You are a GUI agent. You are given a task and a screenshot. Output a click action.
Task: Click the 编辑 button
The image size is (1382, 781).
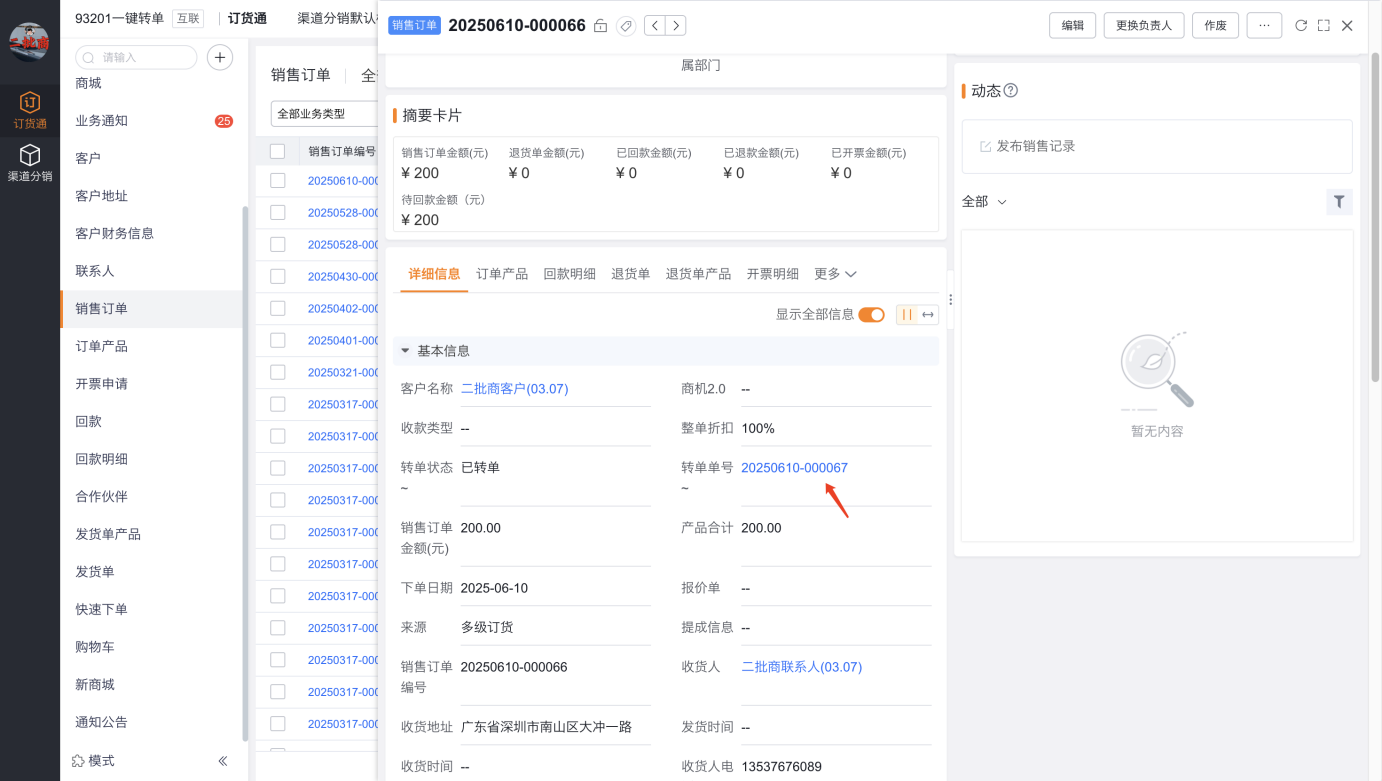coord(1073,26)
